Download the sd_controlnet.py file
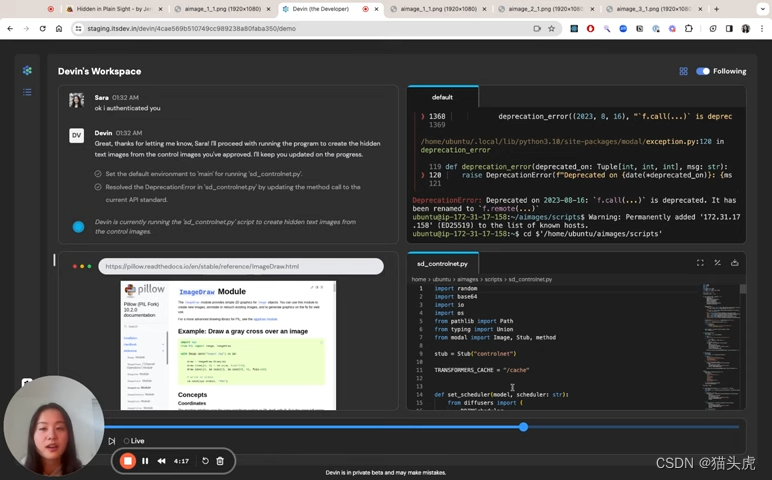The width and height of the screenshot is (772, 480). pos(735,263)
